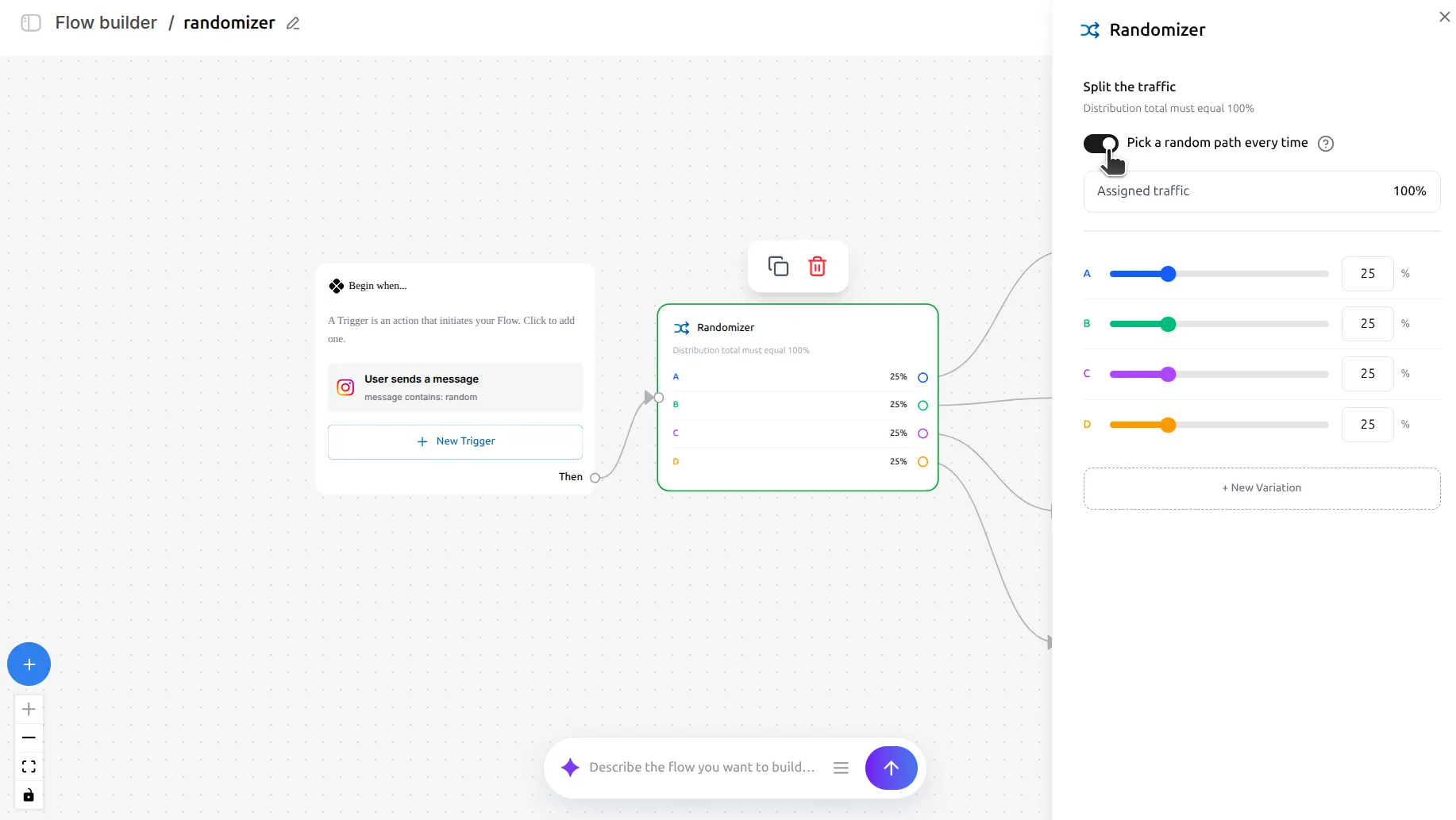Click the Split the traffic heading

click(1129, 87)
